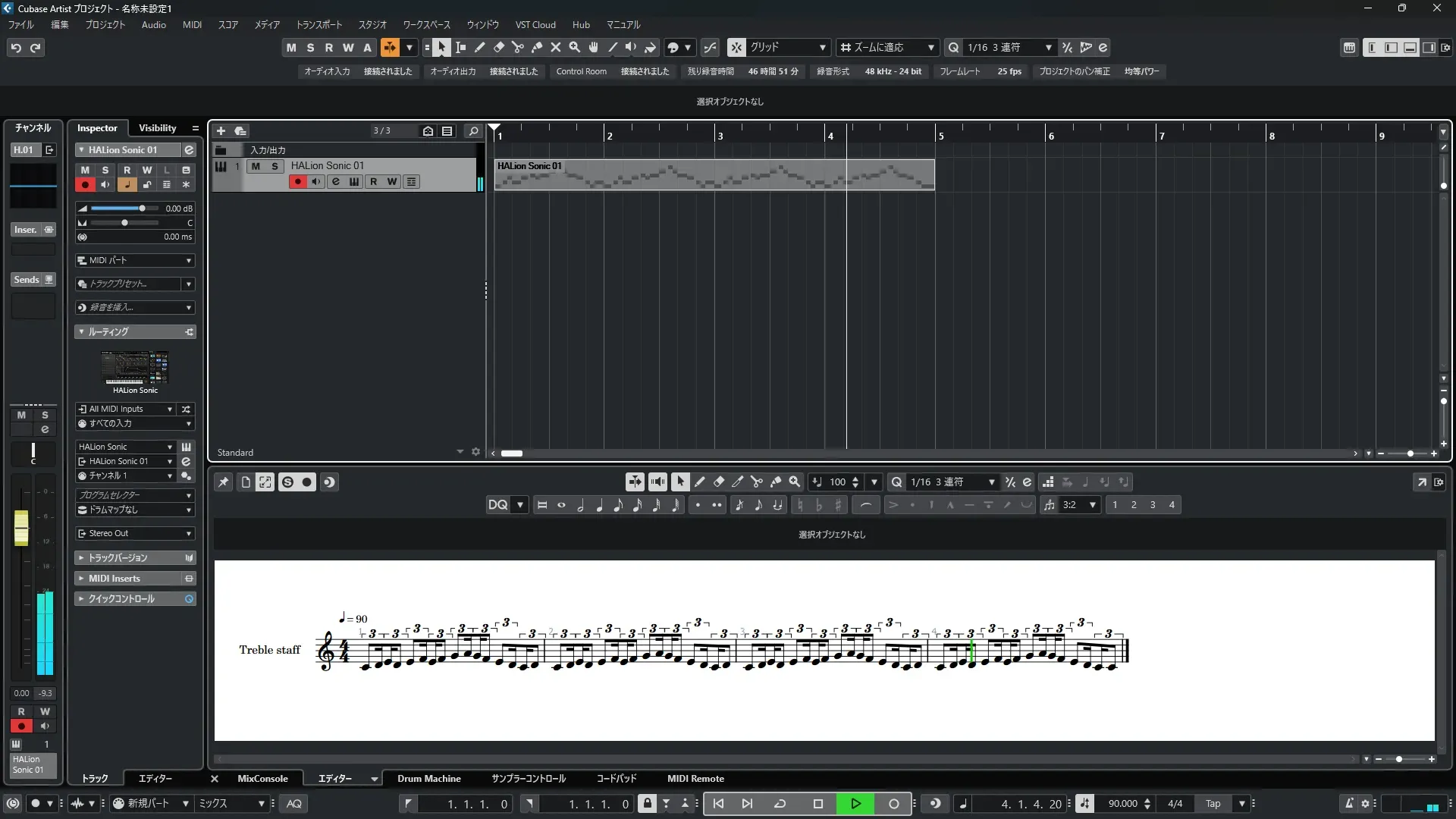1456x819 pixels.
Task: Toggle record enable on HALion Sonic 01 track
Action: tap(297, 182)
